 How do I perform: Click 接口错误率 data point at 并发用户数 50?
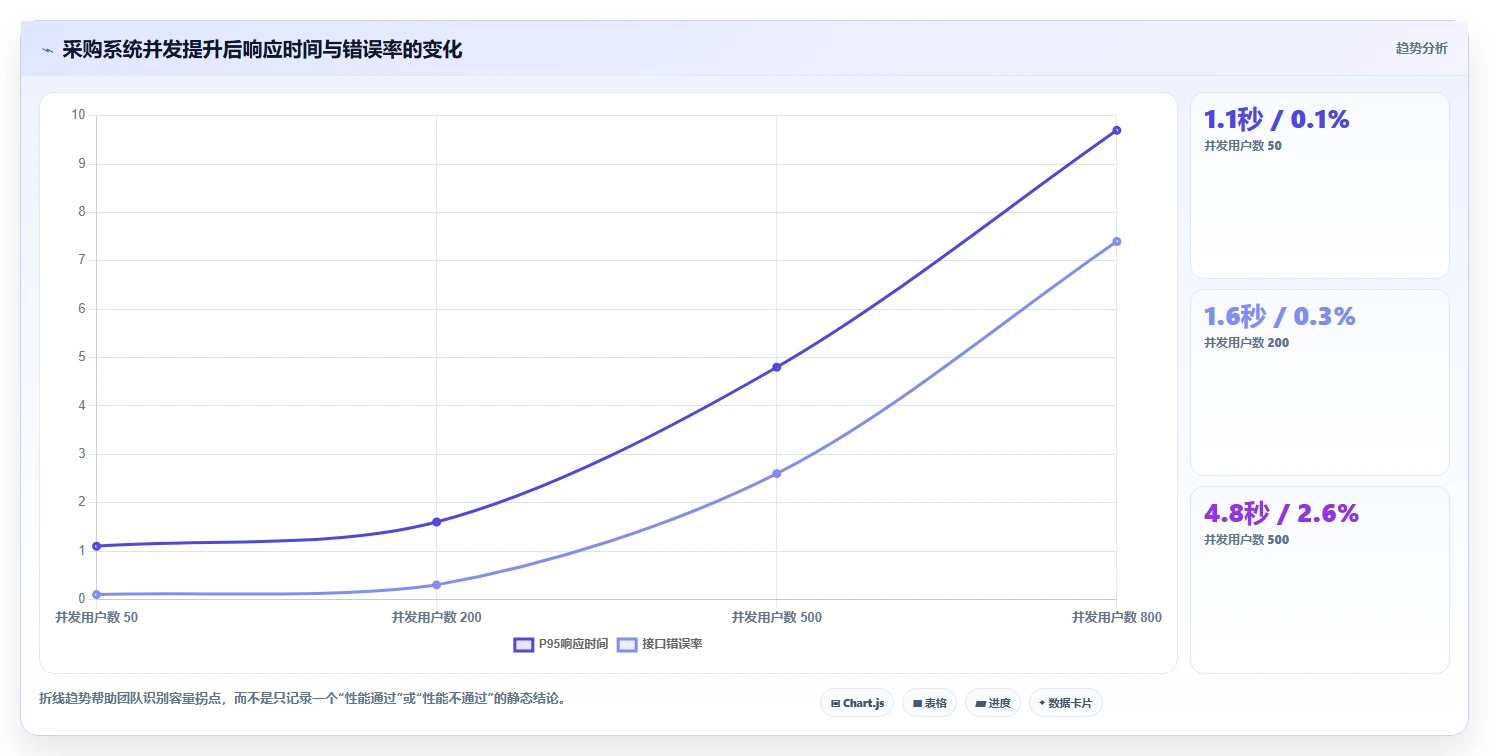(x=97, y=594)
